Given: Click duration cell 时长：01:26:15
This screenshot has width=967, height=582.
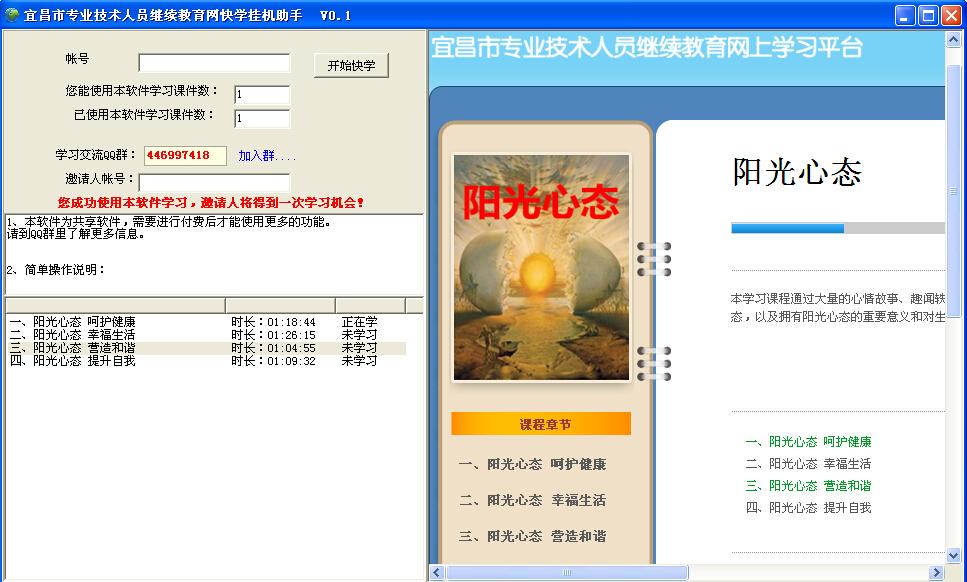Looking at the screenshot, I should tap(273, 335).
